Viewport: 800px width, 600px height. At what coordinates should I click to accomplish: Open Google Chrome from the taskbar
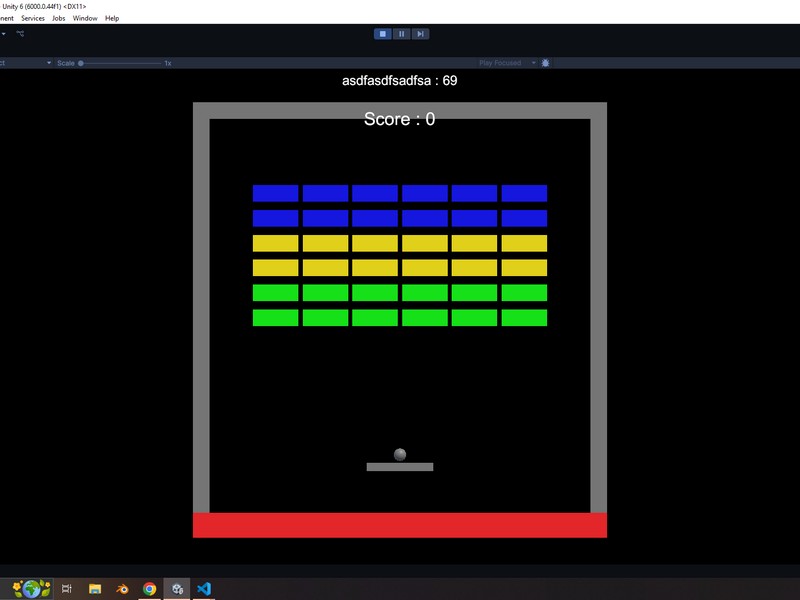tap(149, 589)
